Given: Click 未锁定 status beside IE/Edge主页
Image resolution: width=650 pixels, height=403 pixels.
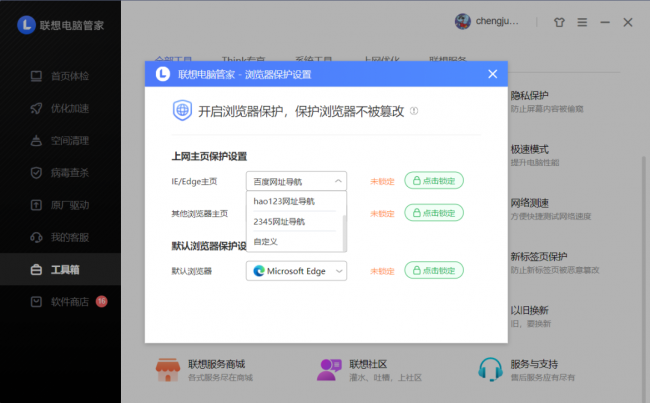Looking at the screenshot, I should [x=382, y=181].
